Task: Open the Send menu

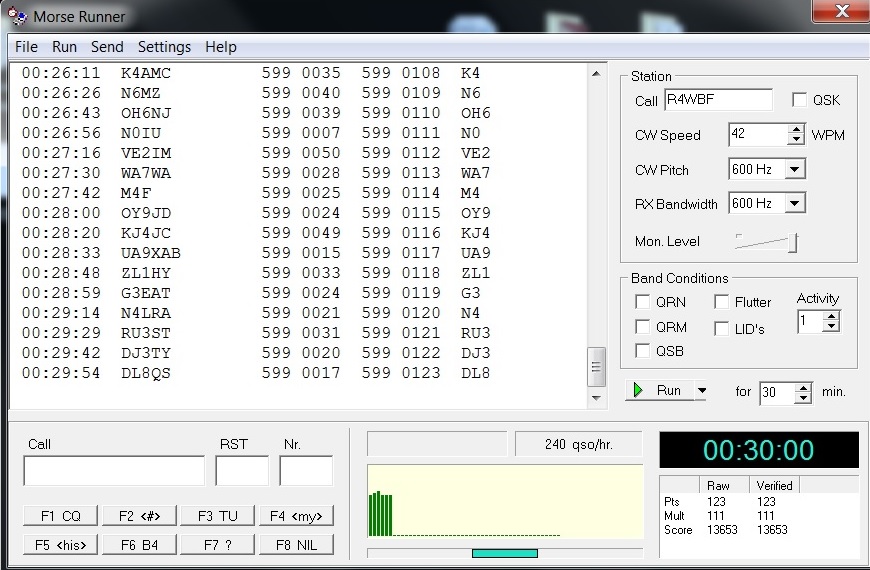Action: tap(107, 47)
